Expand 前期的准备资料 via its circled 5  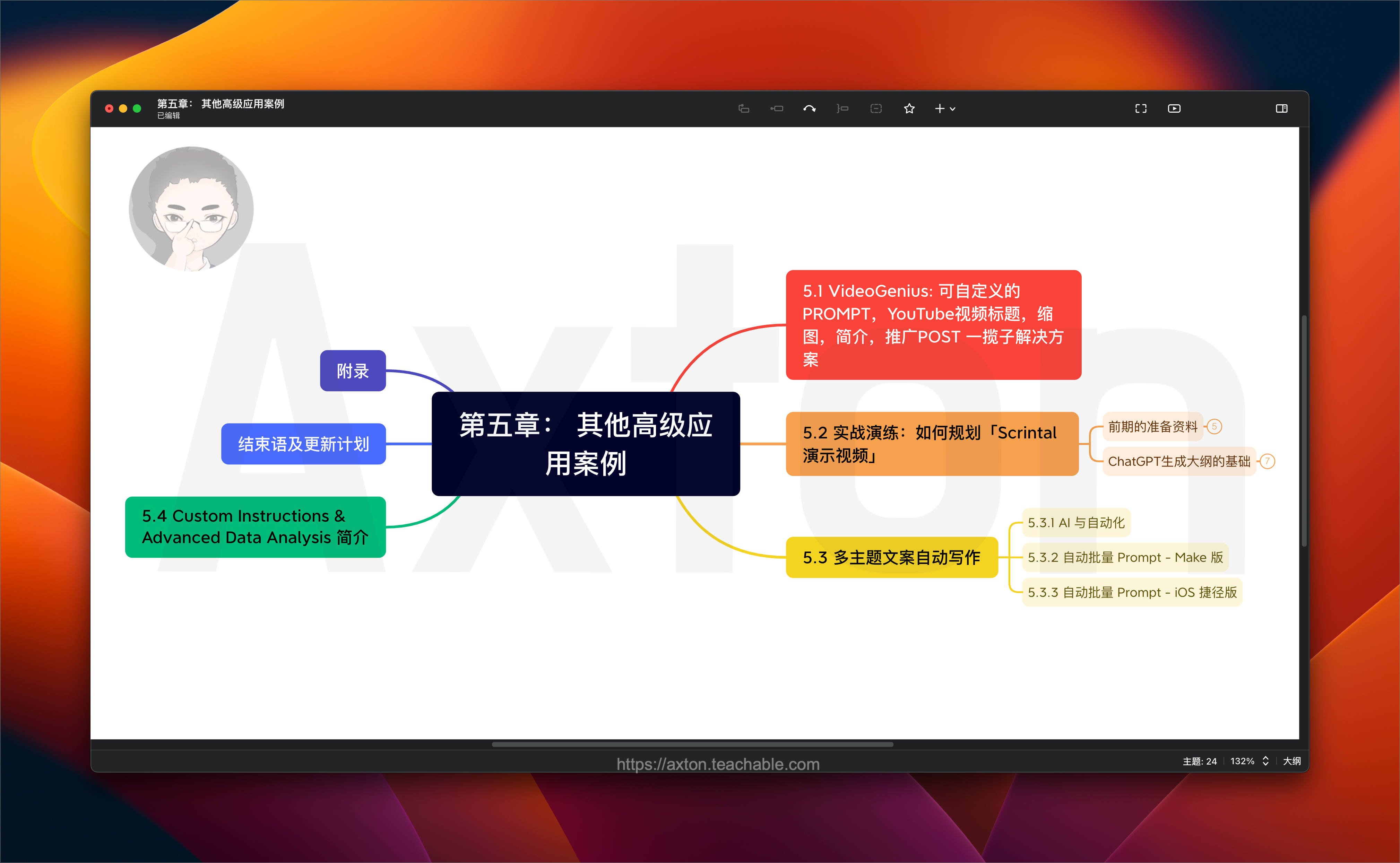[x=1215, y=426]
